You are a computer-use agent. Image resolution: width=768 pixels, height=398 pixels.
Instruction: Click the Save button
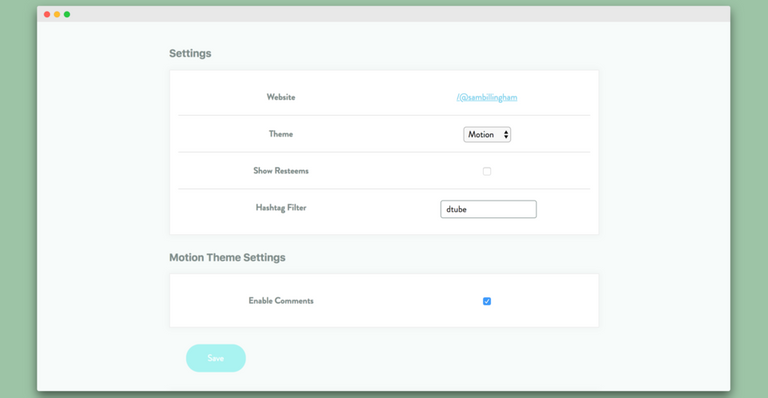pyautogui.click(x=216, y=358)
